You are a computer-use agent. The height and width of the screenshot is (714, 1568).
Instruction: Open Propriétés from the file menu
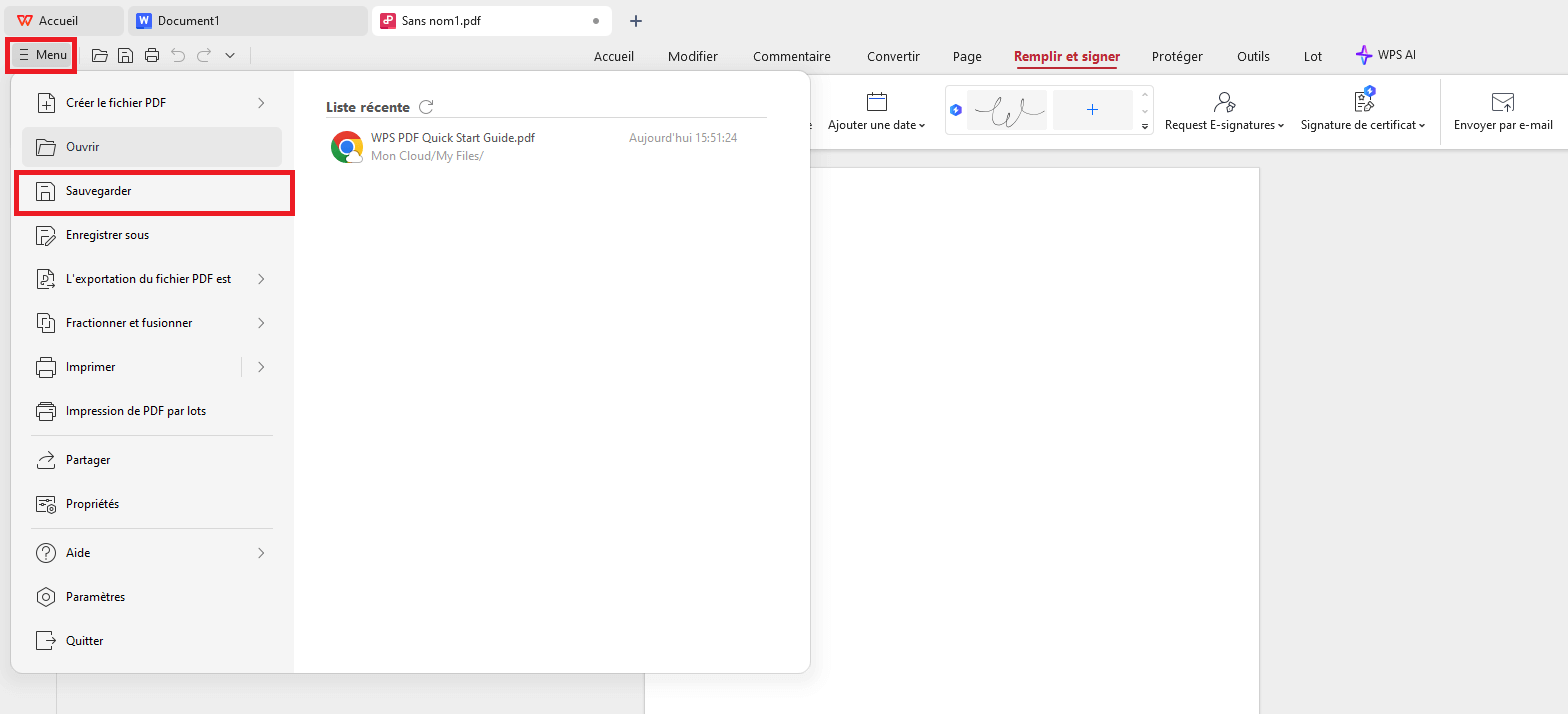click(152, 504)
